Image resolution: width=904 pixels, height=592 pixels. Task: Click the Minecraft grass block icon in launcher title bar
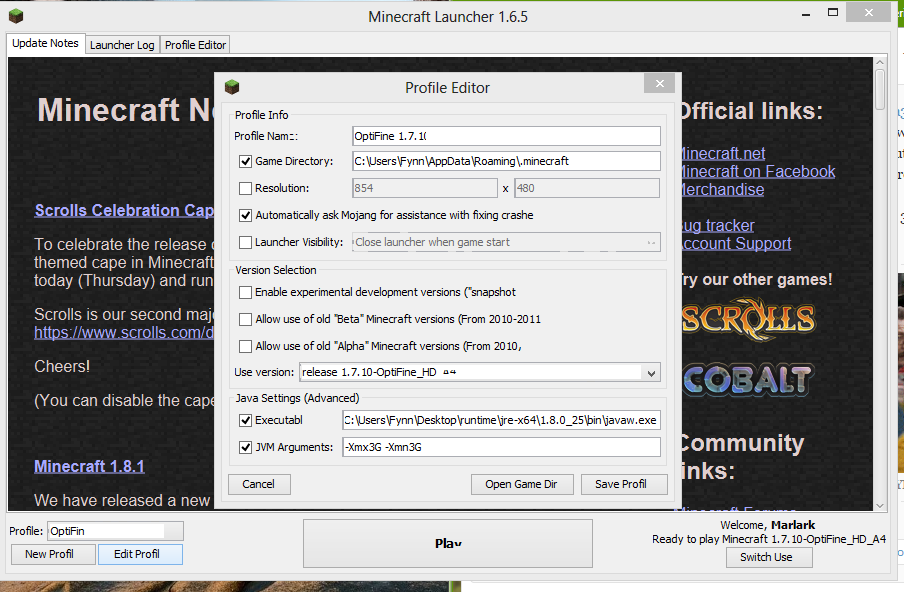[x=16, y=16]
